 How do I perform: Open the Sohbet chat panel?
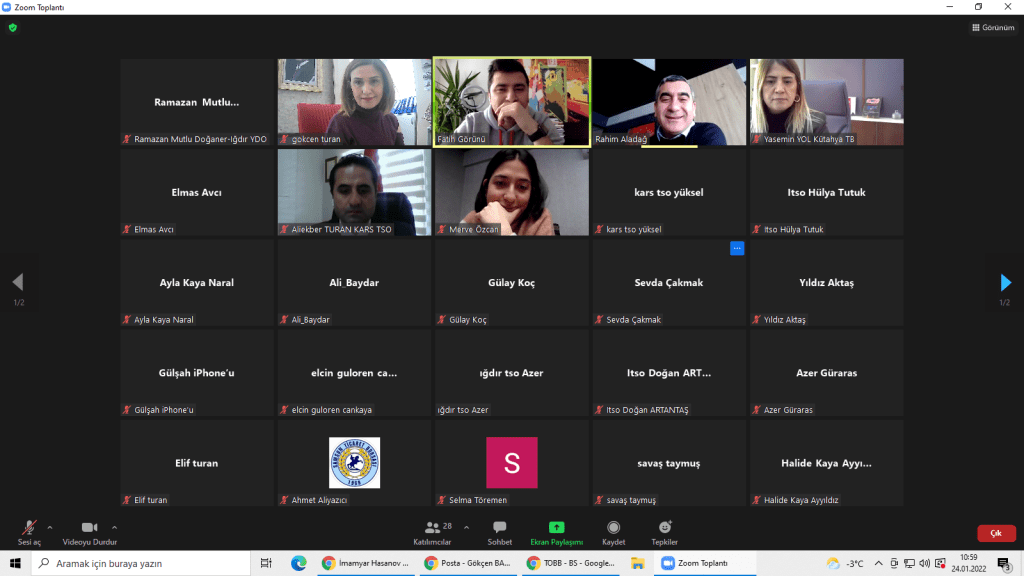click(x=499, y=528)
